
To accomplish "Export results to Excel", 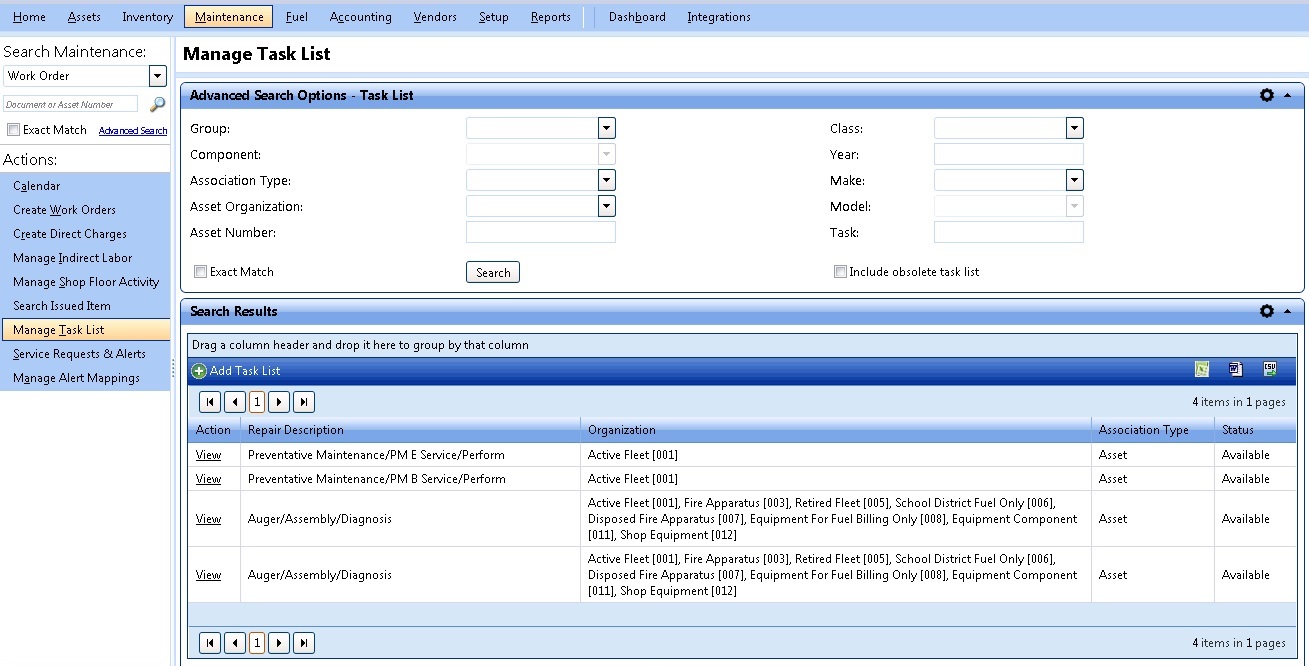I will [1202, 370].
